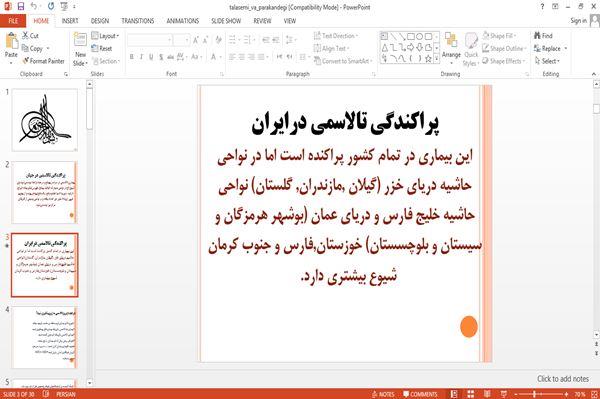The width and height of the screenshot is (600, 399).
Task: Click zoom in plus button
Action: (566, 394)
